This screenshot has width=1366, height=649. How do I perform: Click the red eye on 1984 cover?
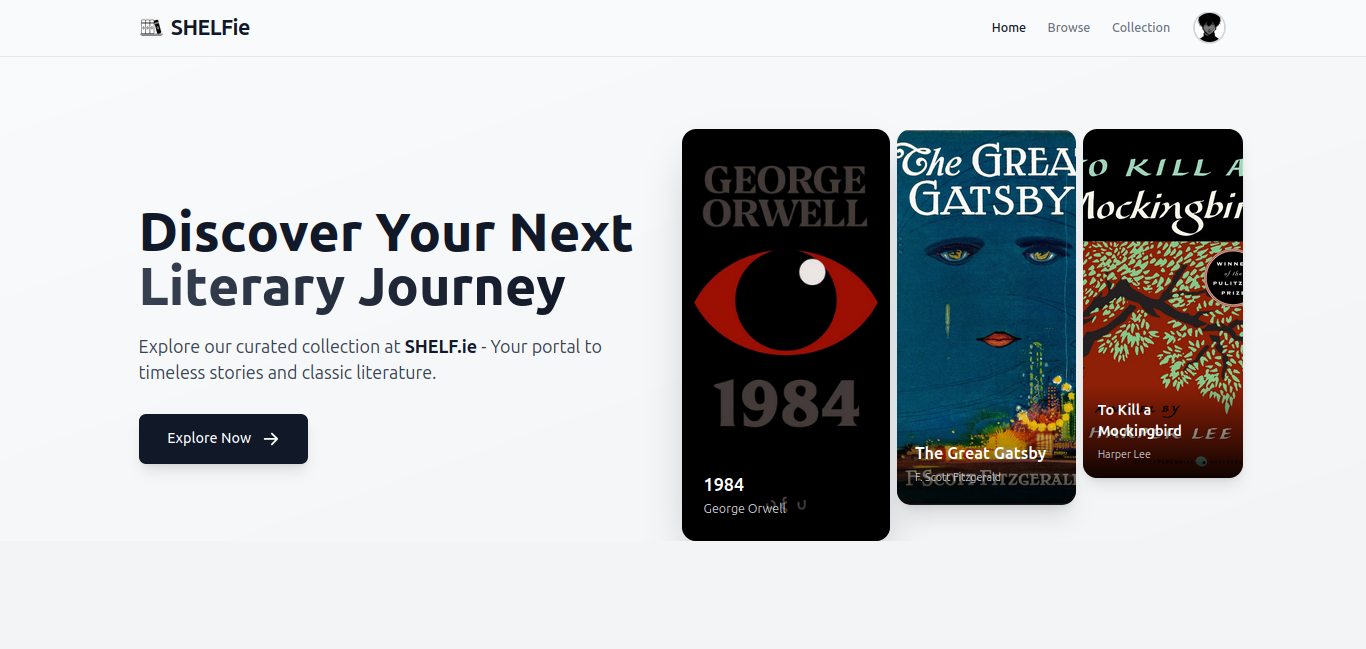(785, 301)
